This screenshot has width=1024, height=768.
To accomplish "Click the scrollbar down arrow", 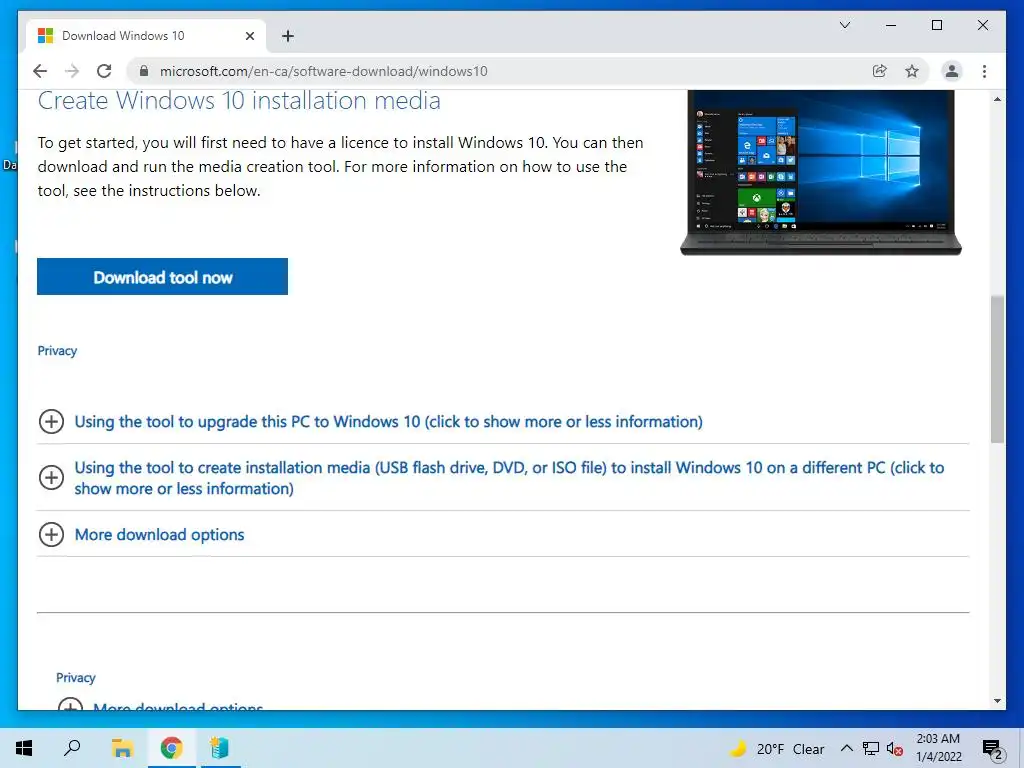I will (997, 701).
